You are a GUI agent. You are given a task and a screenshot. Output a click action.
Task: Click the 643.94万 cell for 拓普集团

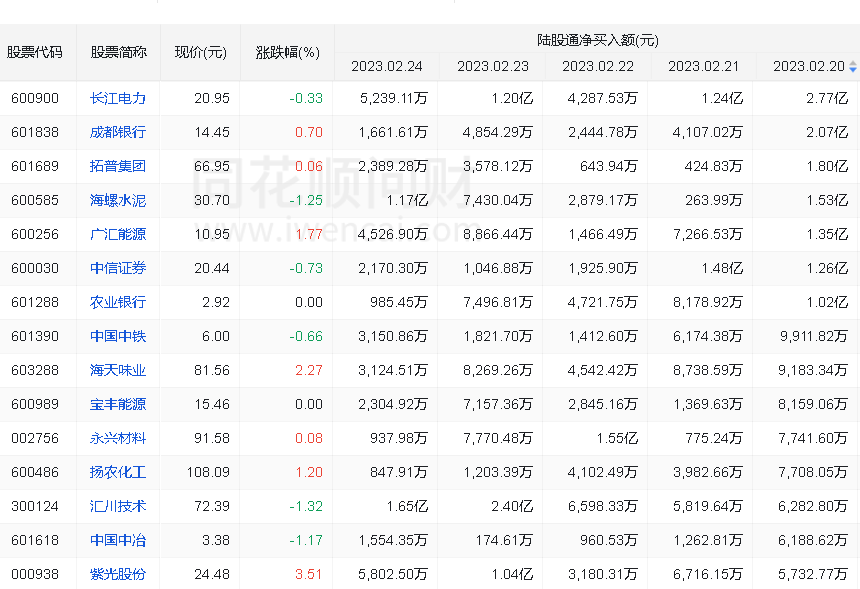[x=609, y=166]
